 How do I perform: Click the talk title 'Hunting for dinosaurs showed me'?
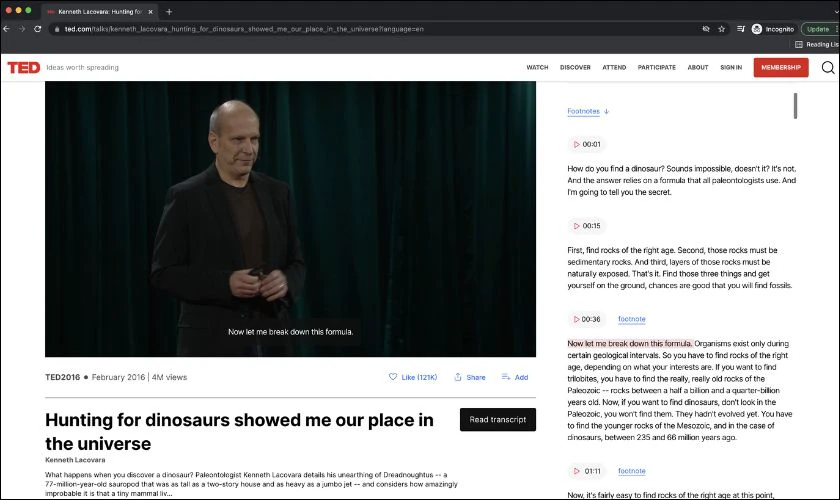pos(239,432)
